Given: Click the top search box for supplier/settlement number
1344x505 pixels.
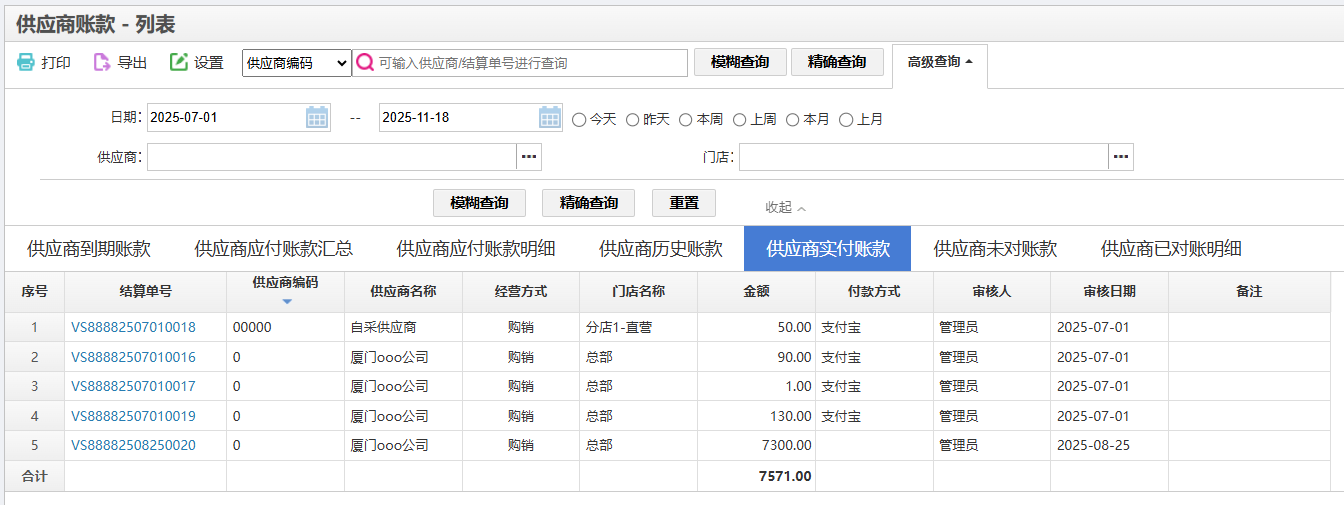Looking at the screenshot, I should point(530,63).
